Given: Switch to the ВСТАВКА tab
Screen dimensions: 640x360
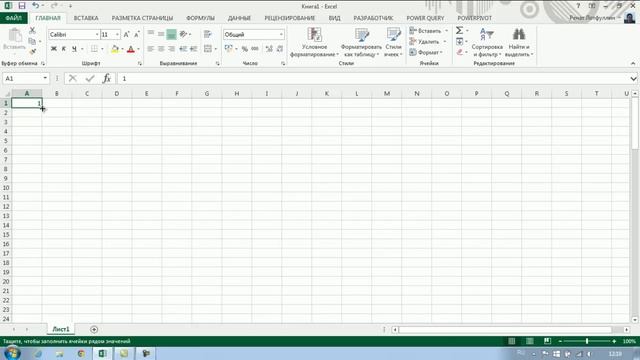Looking at the screenshot, I should [x=86, y=18].
